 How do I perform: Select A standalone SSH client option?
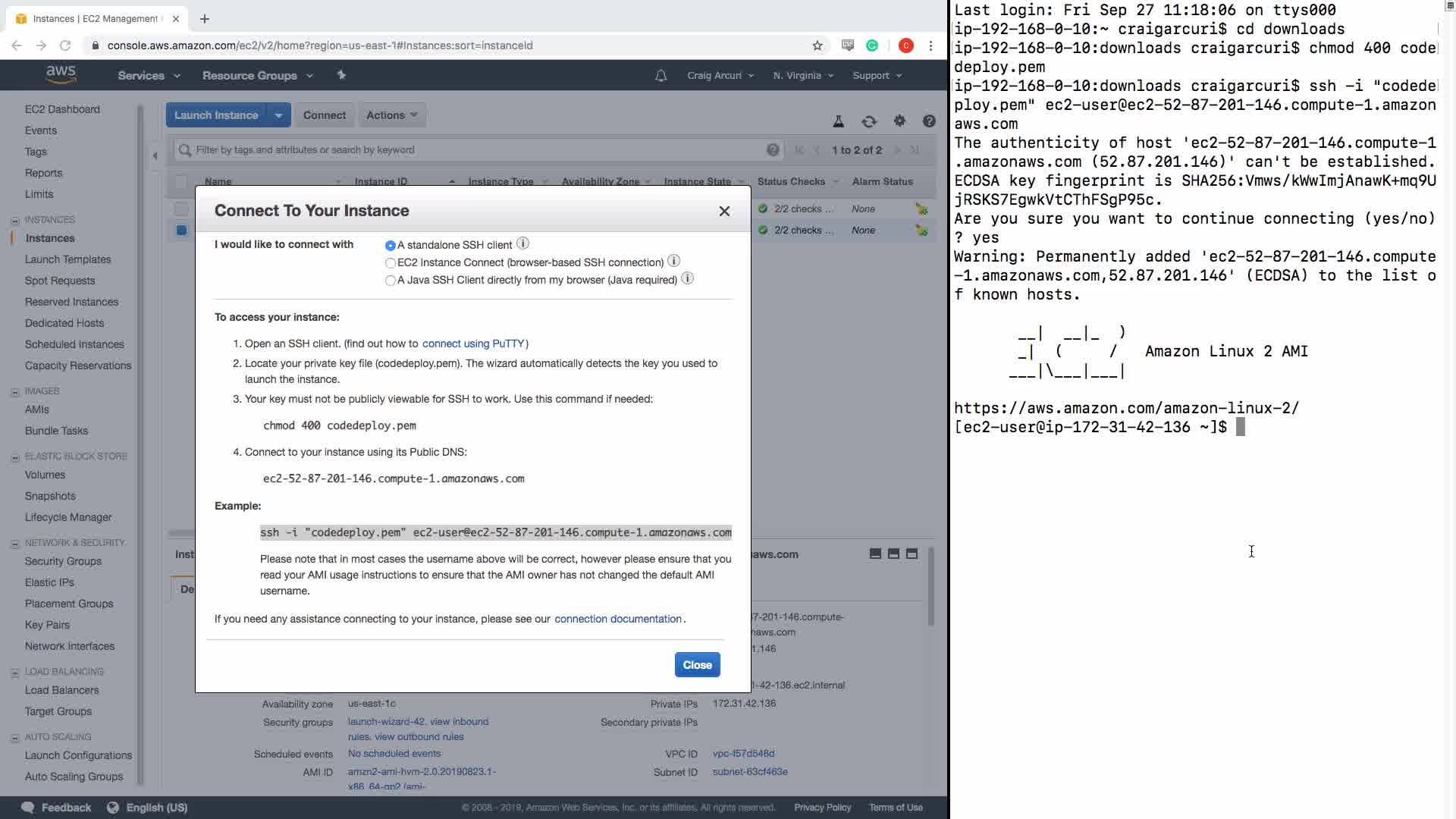pyautogui.click(x=391, y=246)
